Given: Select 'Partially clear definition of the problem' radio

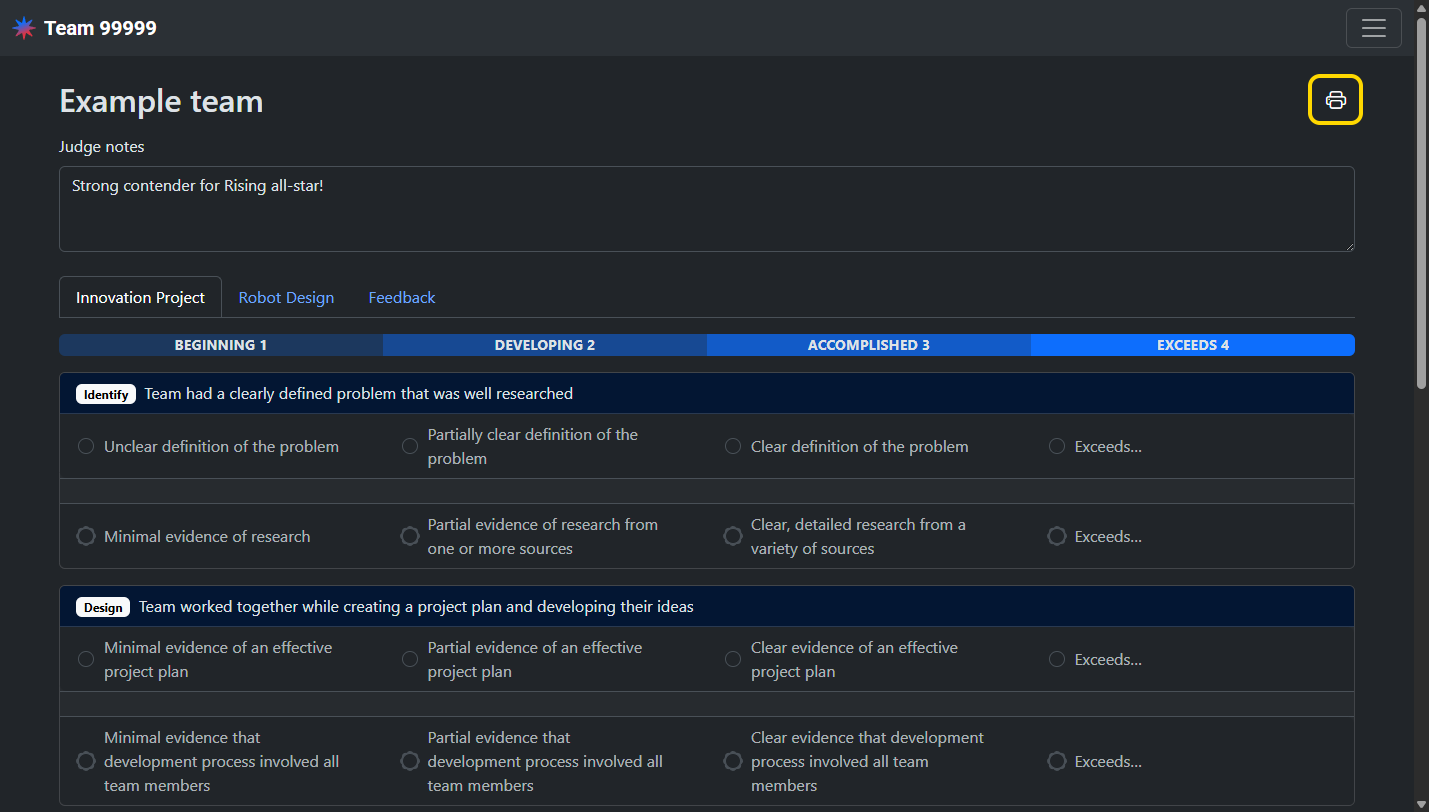Looking at the screenshot, I should point(410,446).
